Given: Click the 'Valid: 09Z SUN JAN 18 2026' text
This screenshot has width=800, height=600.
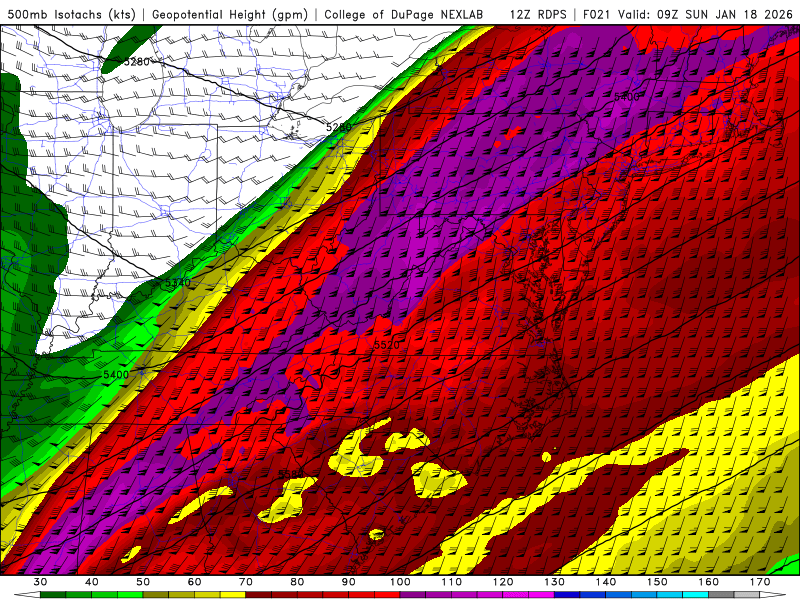Looking at the screenshot, I should (705, 14).
